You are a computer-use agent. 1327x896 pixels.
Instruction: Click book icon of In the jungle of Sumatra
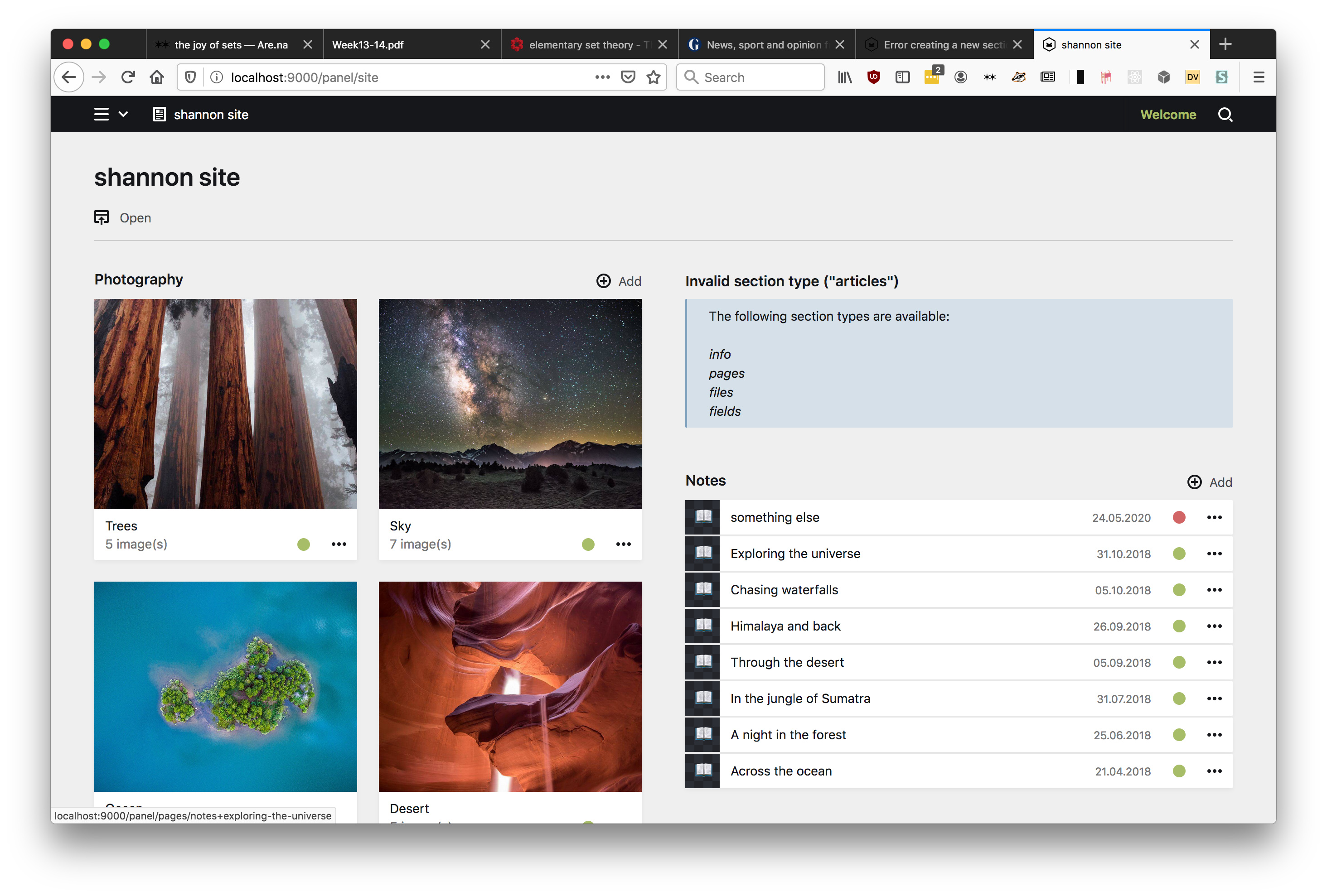(703, 698)
